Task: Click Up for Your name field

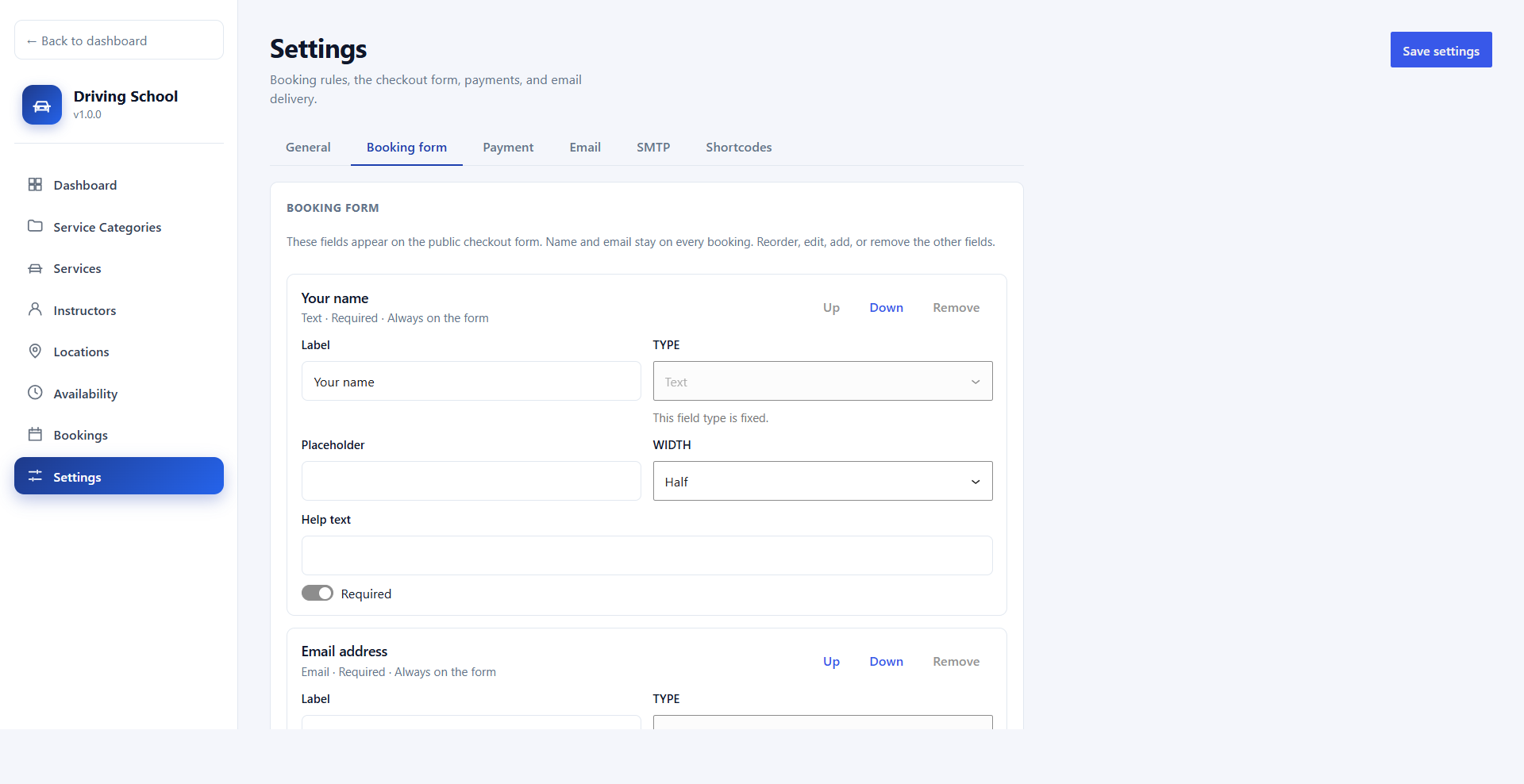Action: click(831, 308)
